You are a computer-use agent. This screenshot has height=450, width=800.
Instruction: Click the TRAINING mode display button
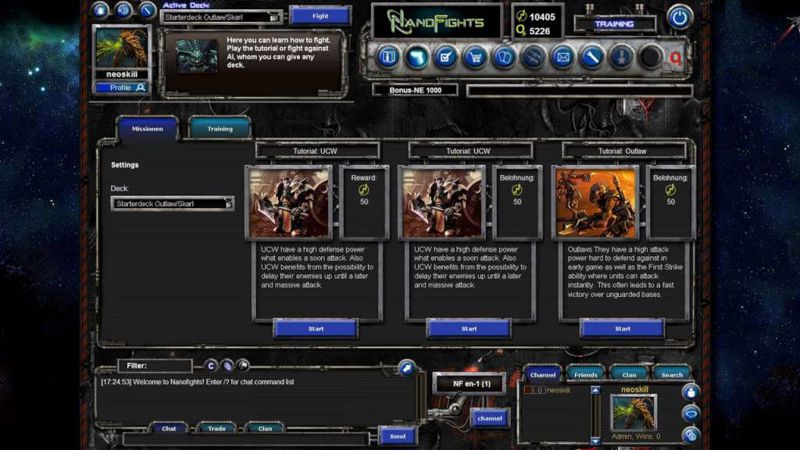tap(614, 24)
